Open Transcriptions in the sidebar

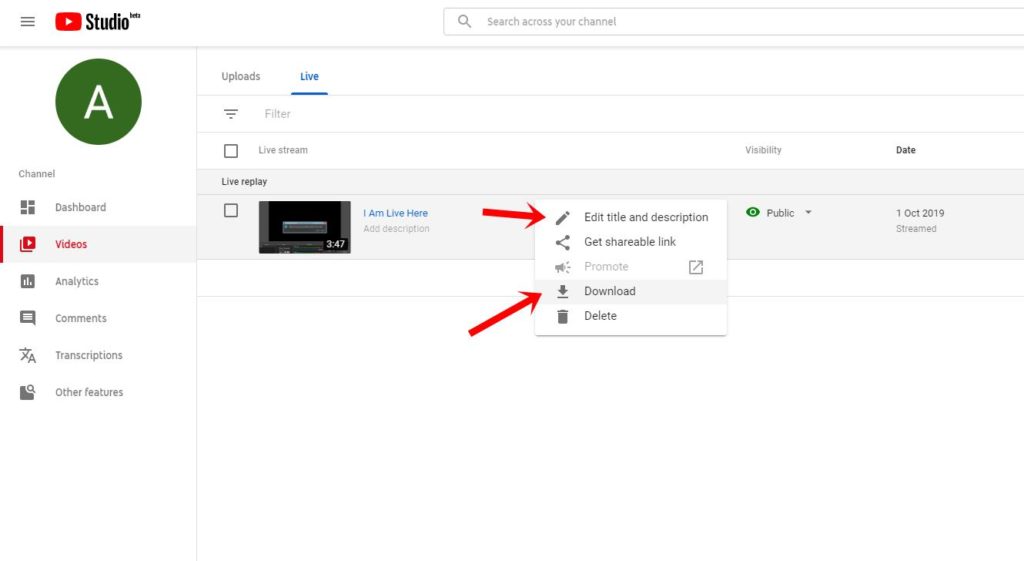point(98,355)
